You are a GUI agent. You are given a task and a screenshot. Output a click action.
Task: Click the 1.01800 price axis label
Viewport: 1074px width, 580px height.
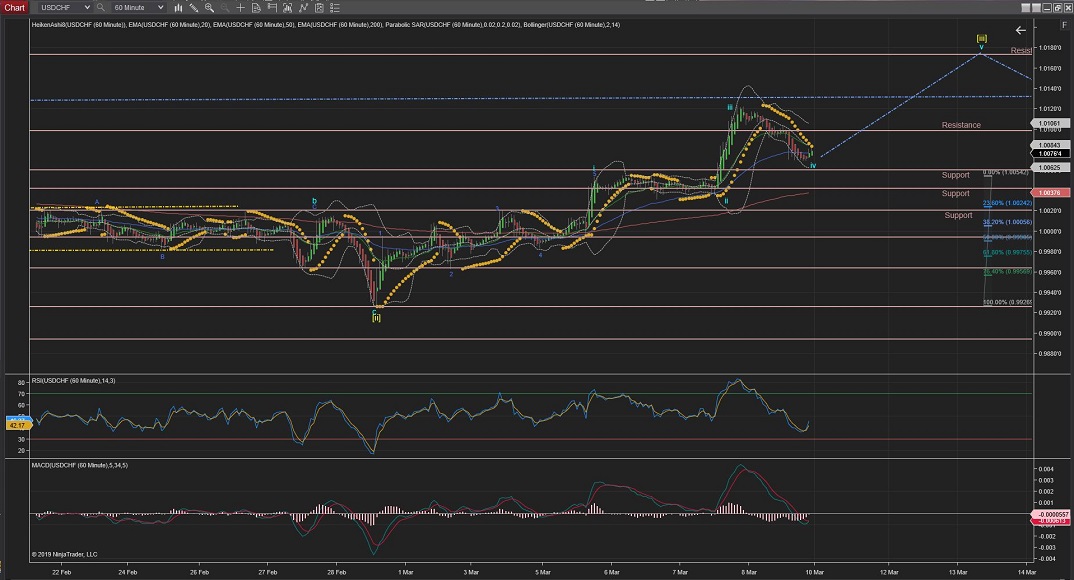pos(1050,48)
